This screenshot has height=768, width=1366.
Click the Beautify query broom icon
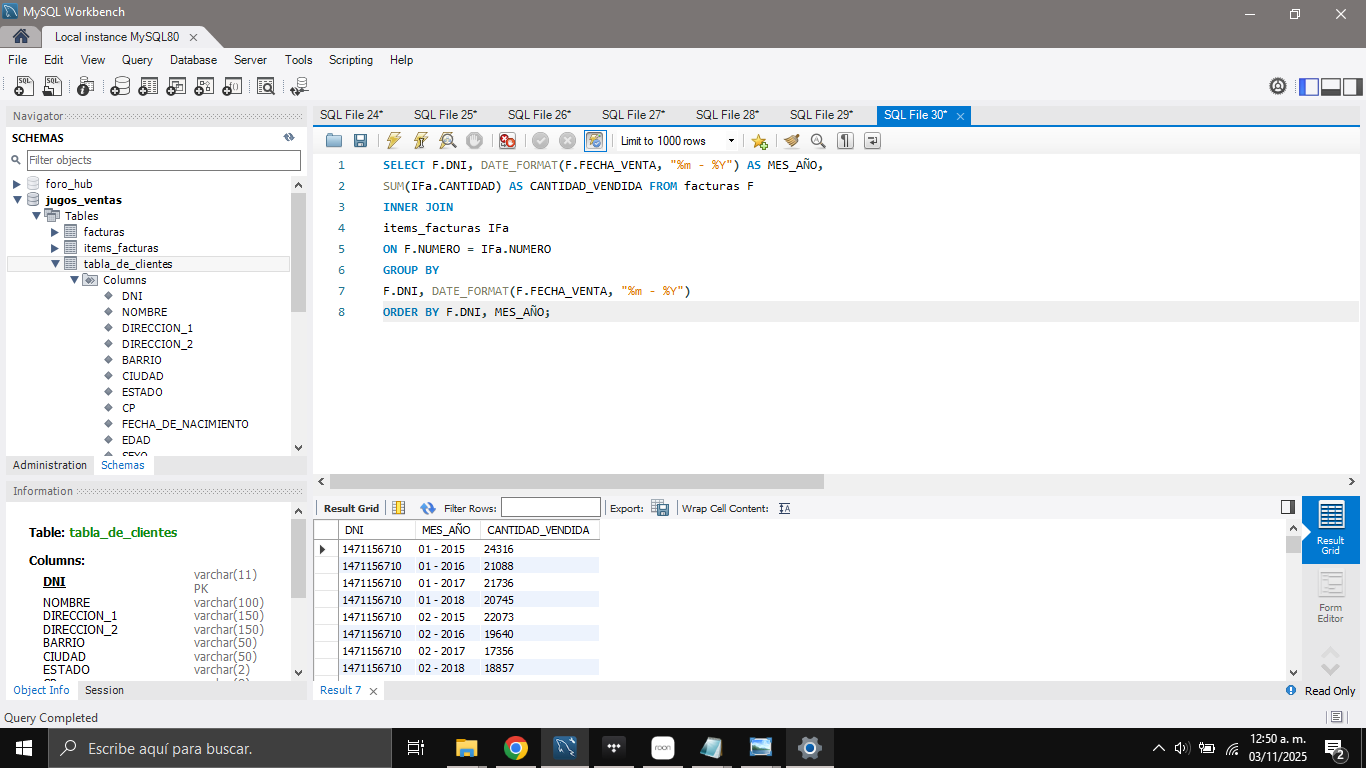click(x=792, y=141)
